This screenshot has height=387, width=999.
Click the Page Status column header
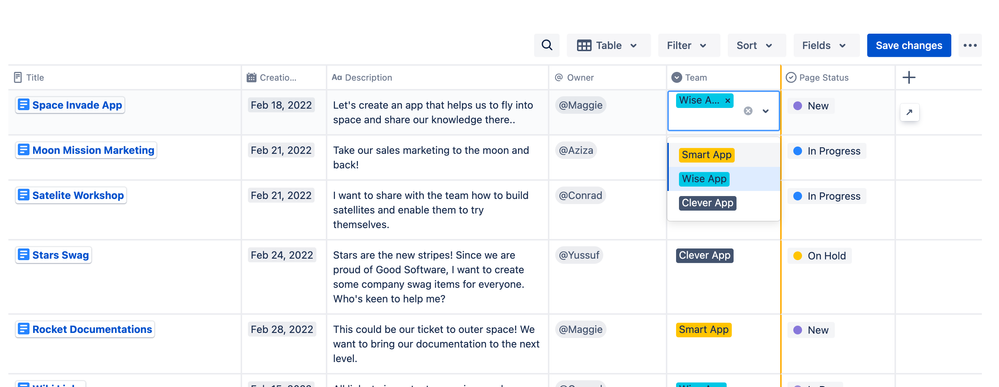838,78
